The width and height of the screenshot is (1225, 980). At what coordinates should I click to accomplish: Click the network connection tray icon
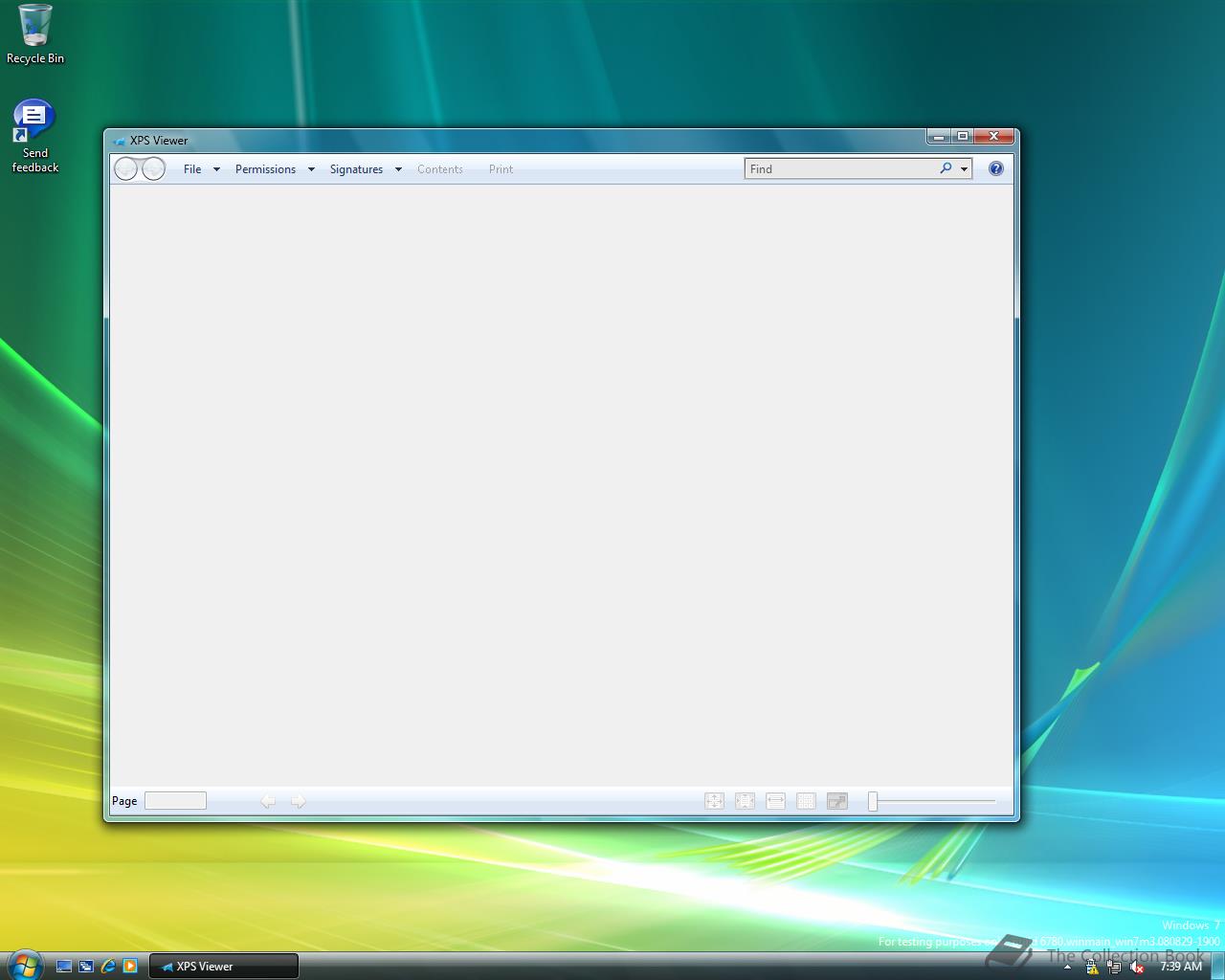click(1114, 967)
